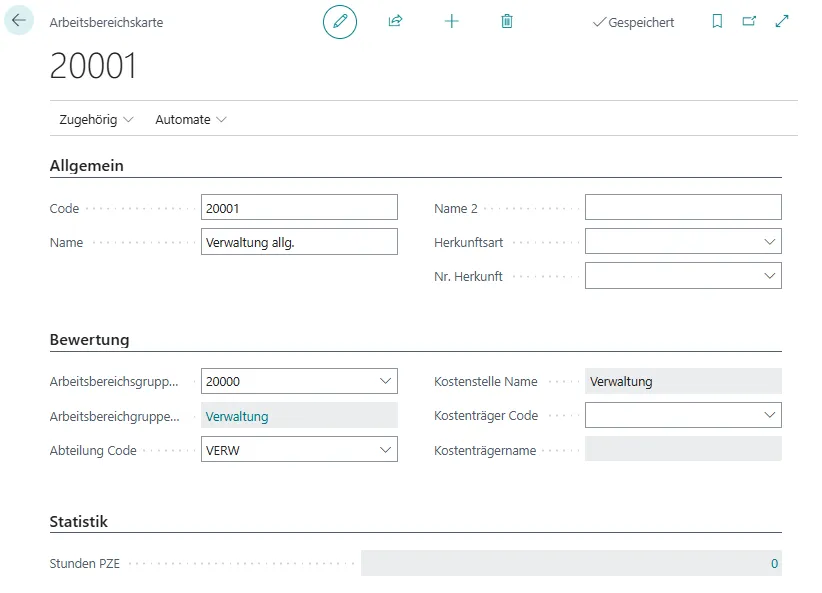Click the trash delete icon

[x=507, y=21]
